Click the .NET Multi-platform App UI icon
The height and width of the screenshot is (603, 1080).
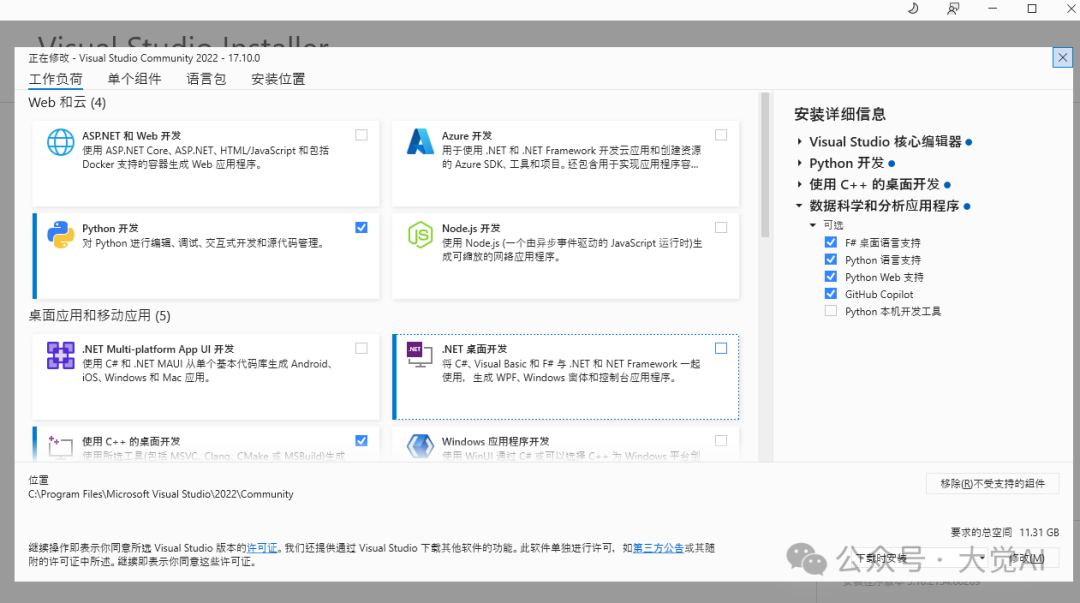(61, 356)
